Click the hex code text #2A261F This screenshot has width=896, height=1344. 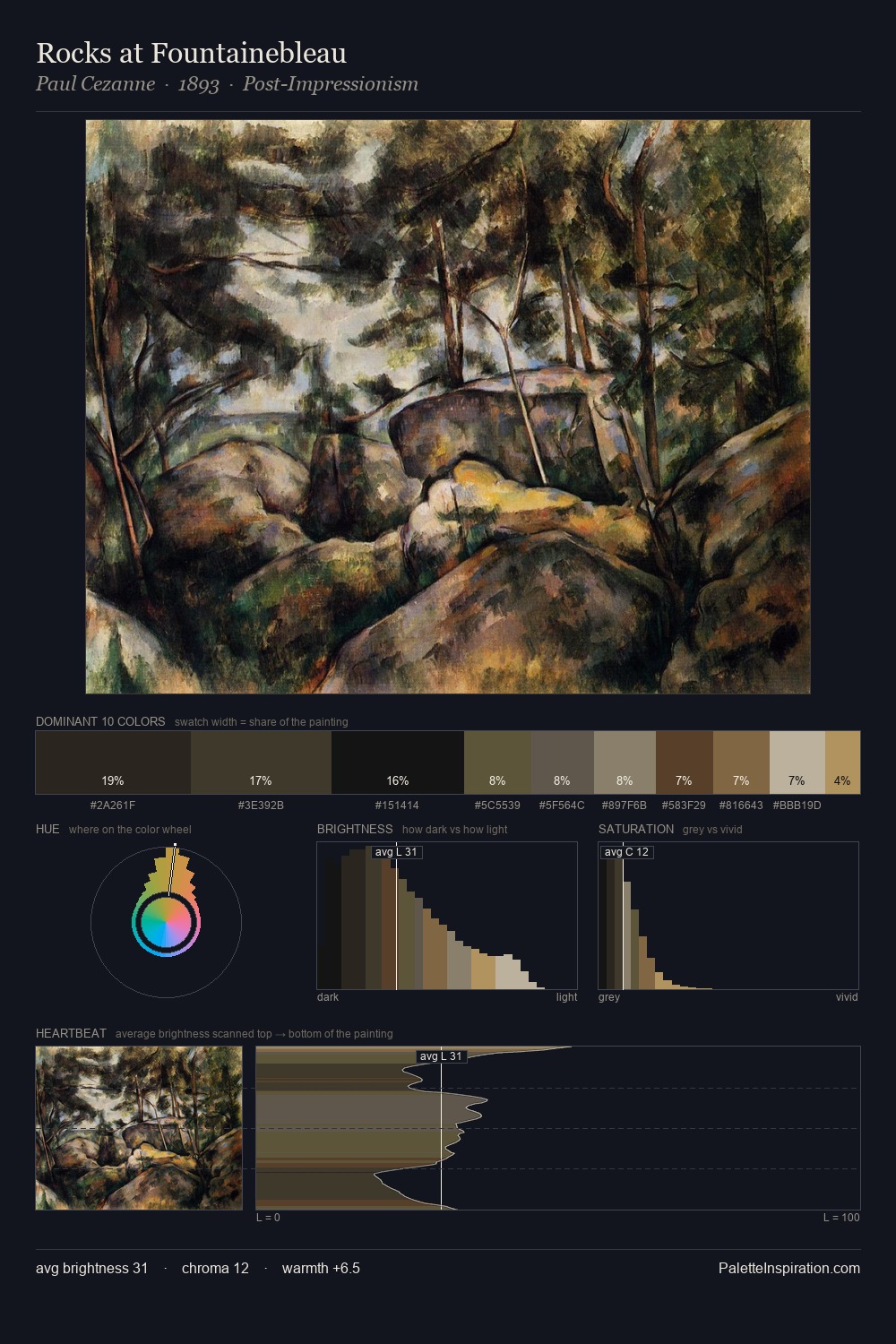pos(113,806)
